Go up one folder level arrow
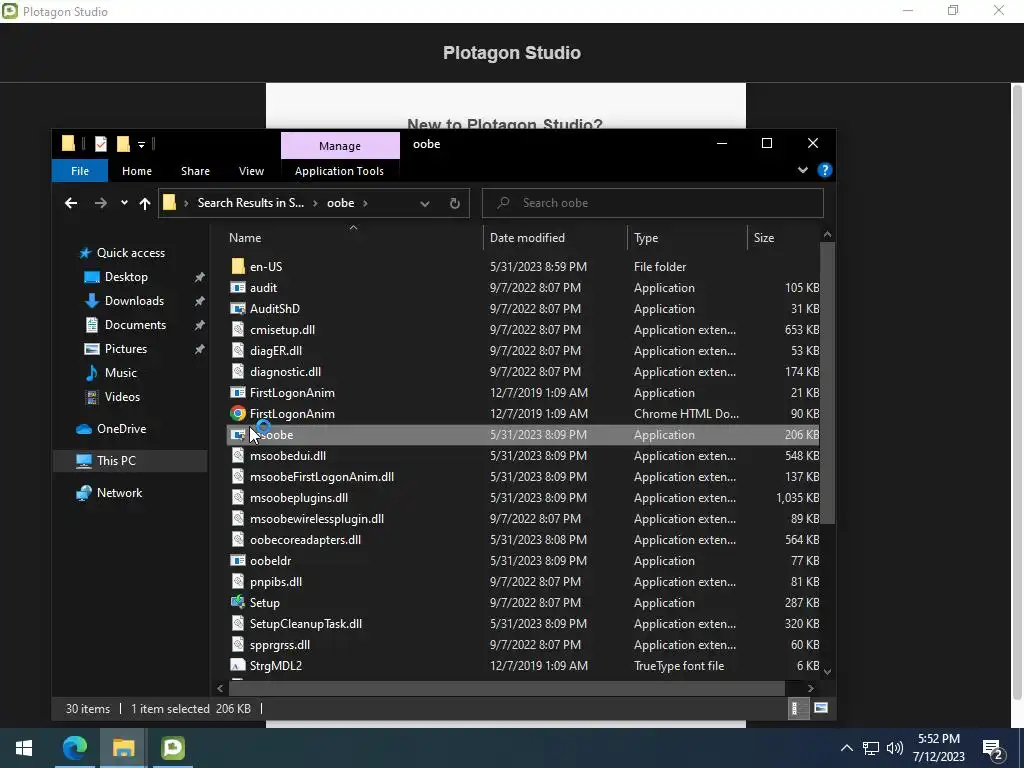Screen dimensions: 1024x768 pos(144,203)
